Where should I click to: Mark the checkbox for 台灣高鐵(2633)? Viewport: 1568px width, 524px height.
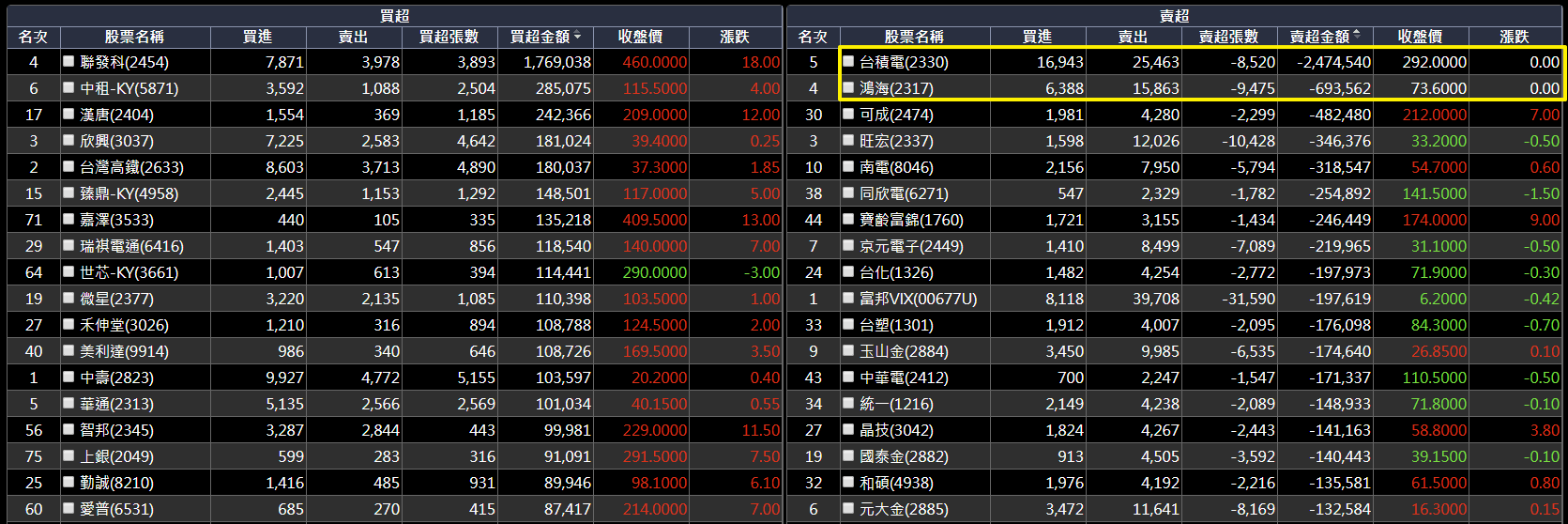(69, 166)
